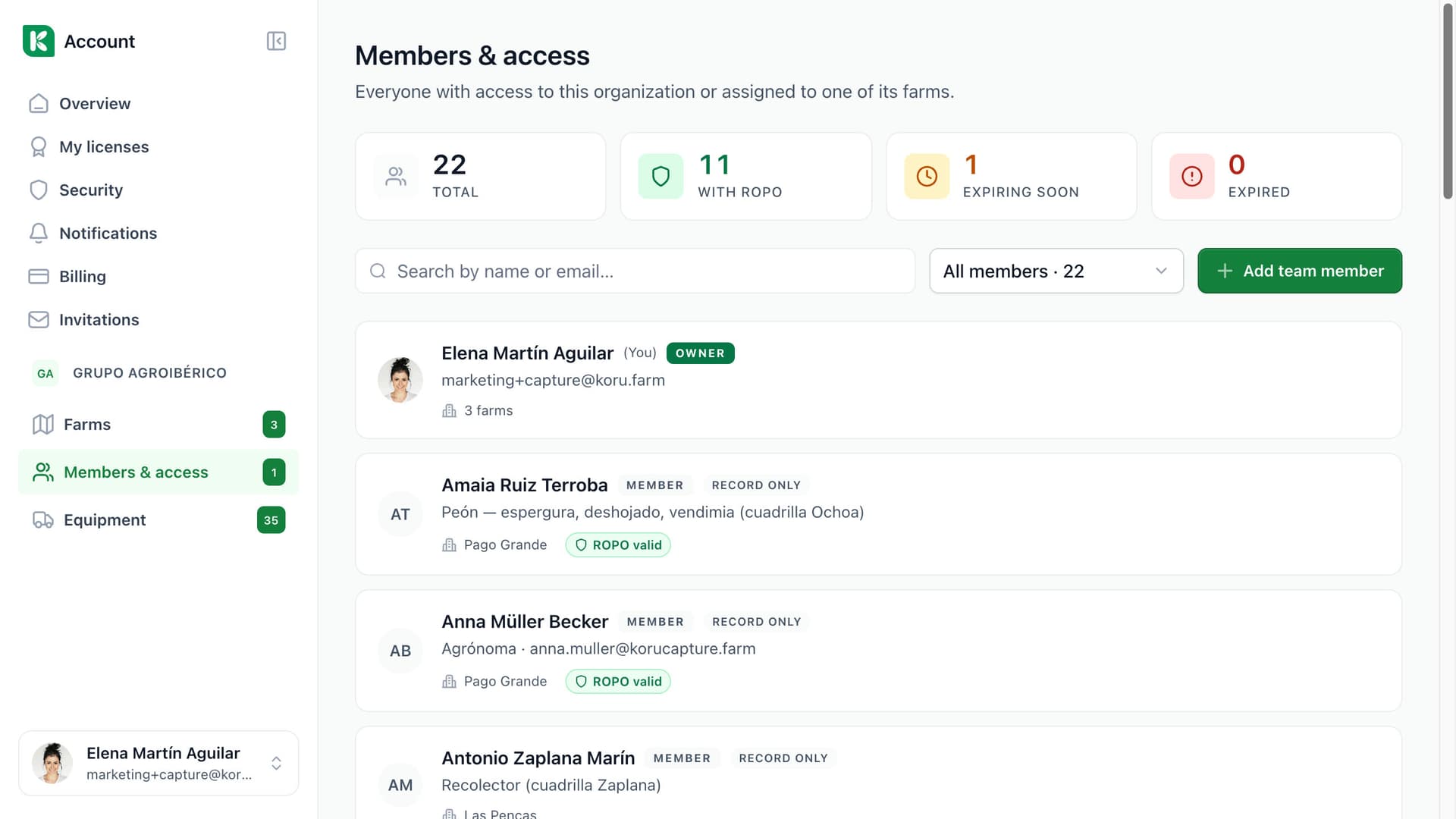Click the Total members people icon

tap(396, 177)
